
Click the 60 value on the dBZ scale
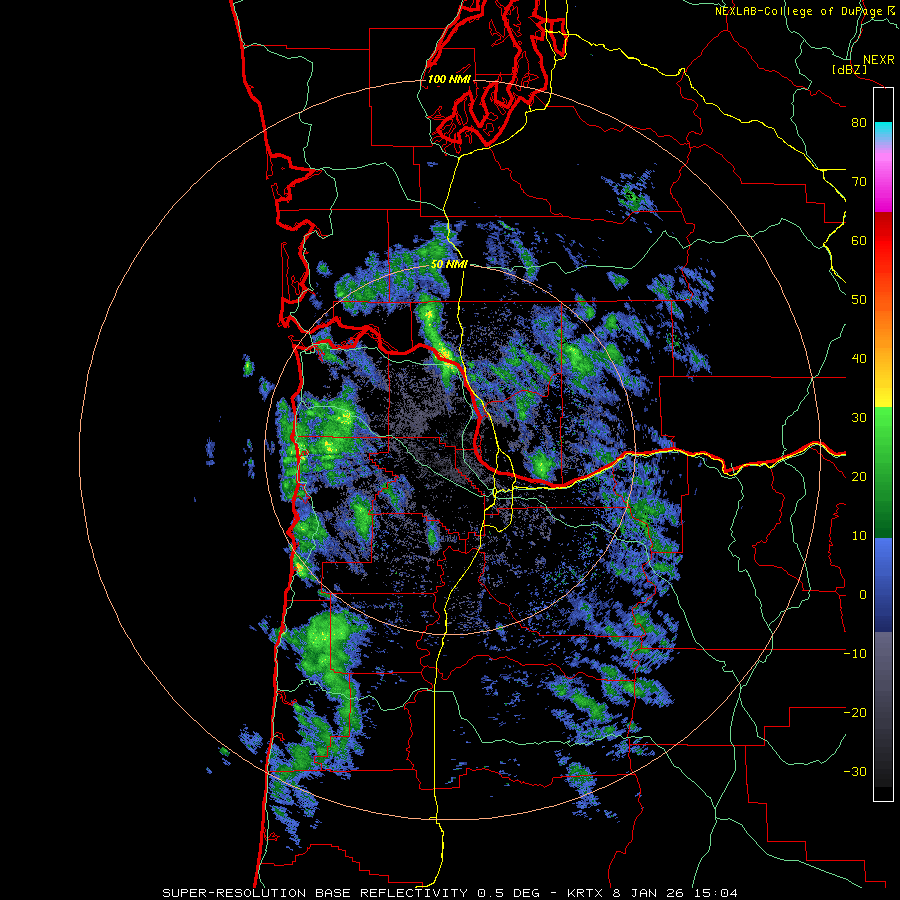click(859, 240)
